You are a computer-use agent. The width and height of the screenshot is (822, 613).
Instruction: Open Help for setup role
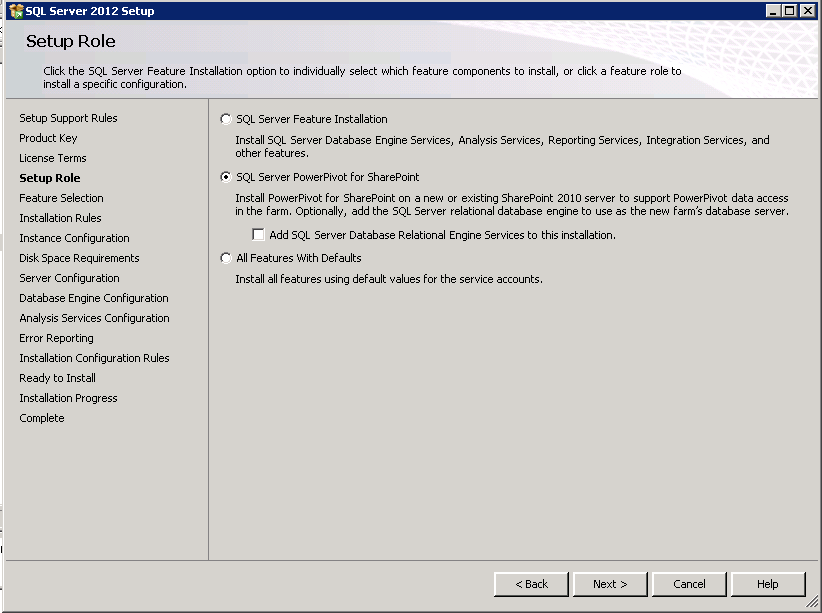click(768, 584)
